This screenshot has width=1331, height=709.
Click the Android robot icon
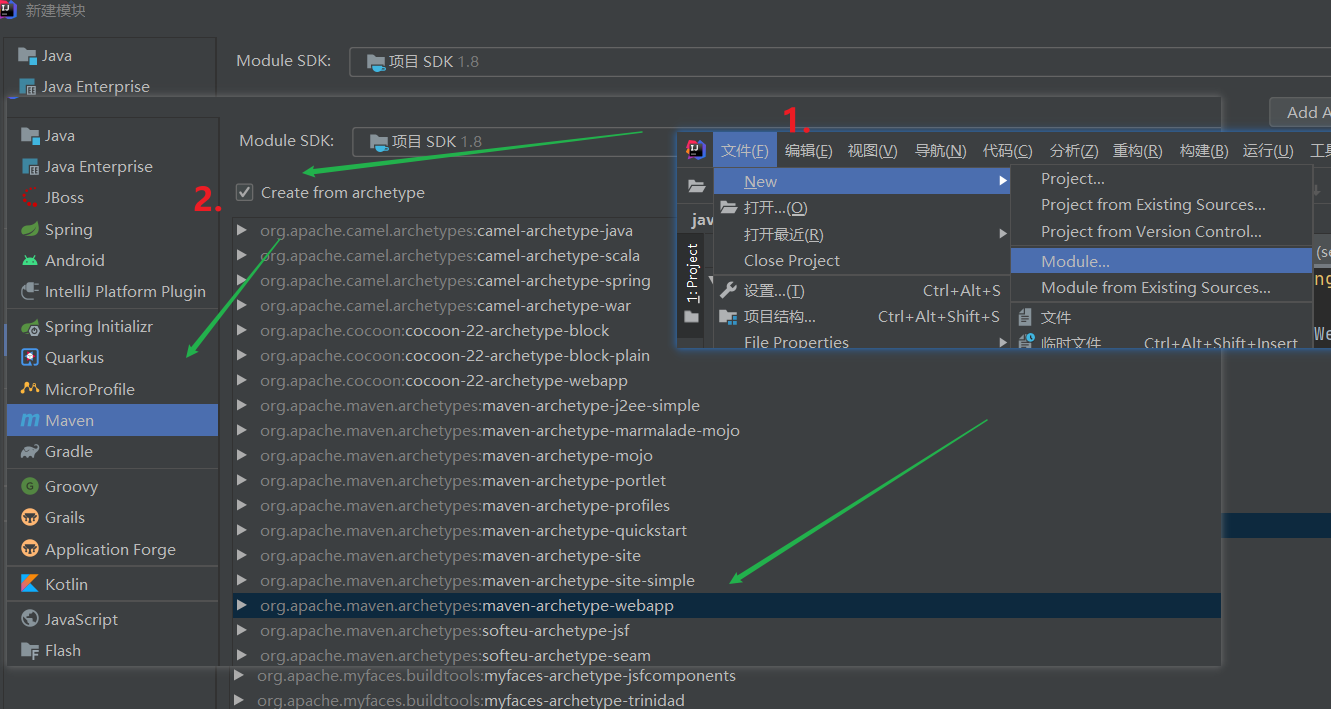pos(29,260)
